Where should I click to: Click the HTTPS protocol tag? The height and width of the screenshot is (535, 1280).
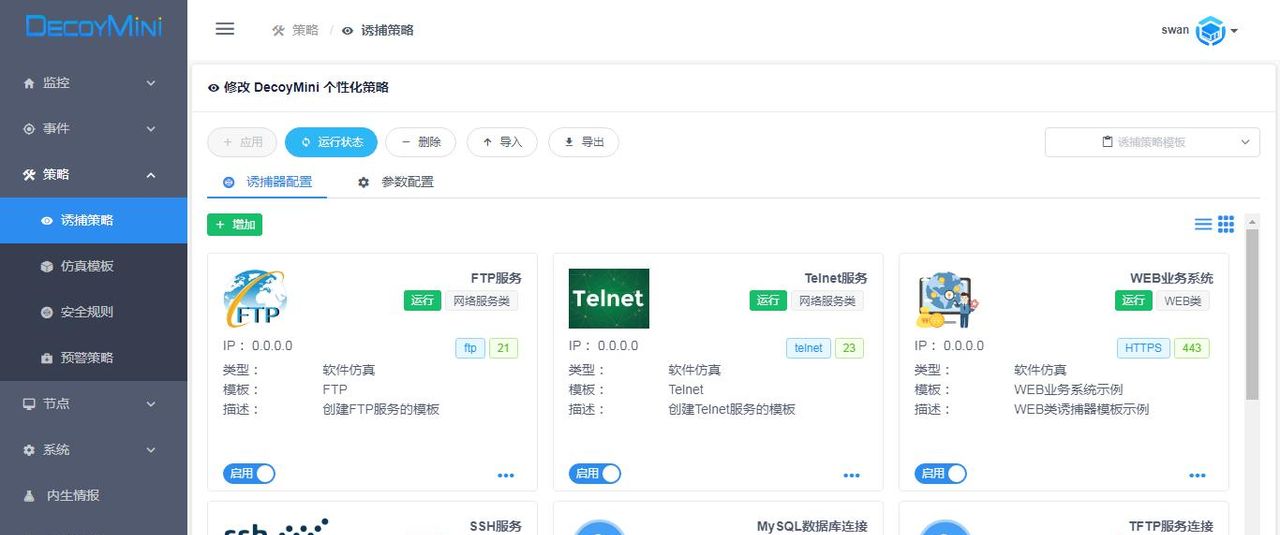click(1143, 349)
